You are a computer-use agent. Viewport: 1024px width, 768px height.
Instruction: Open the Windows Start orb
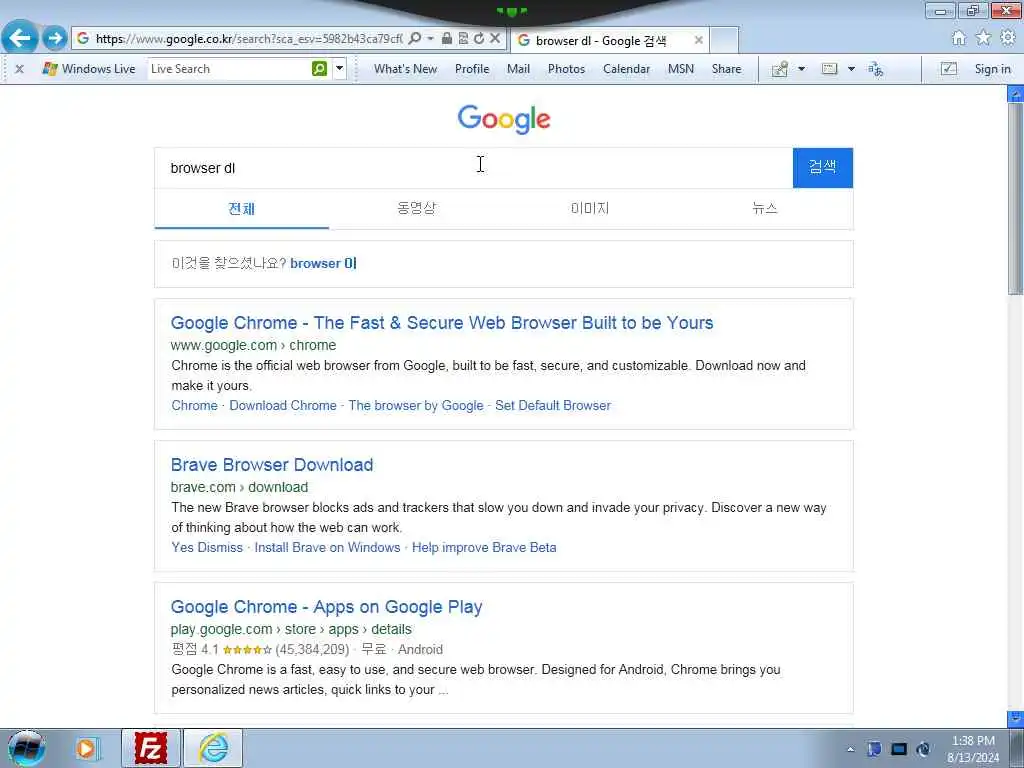26,748
